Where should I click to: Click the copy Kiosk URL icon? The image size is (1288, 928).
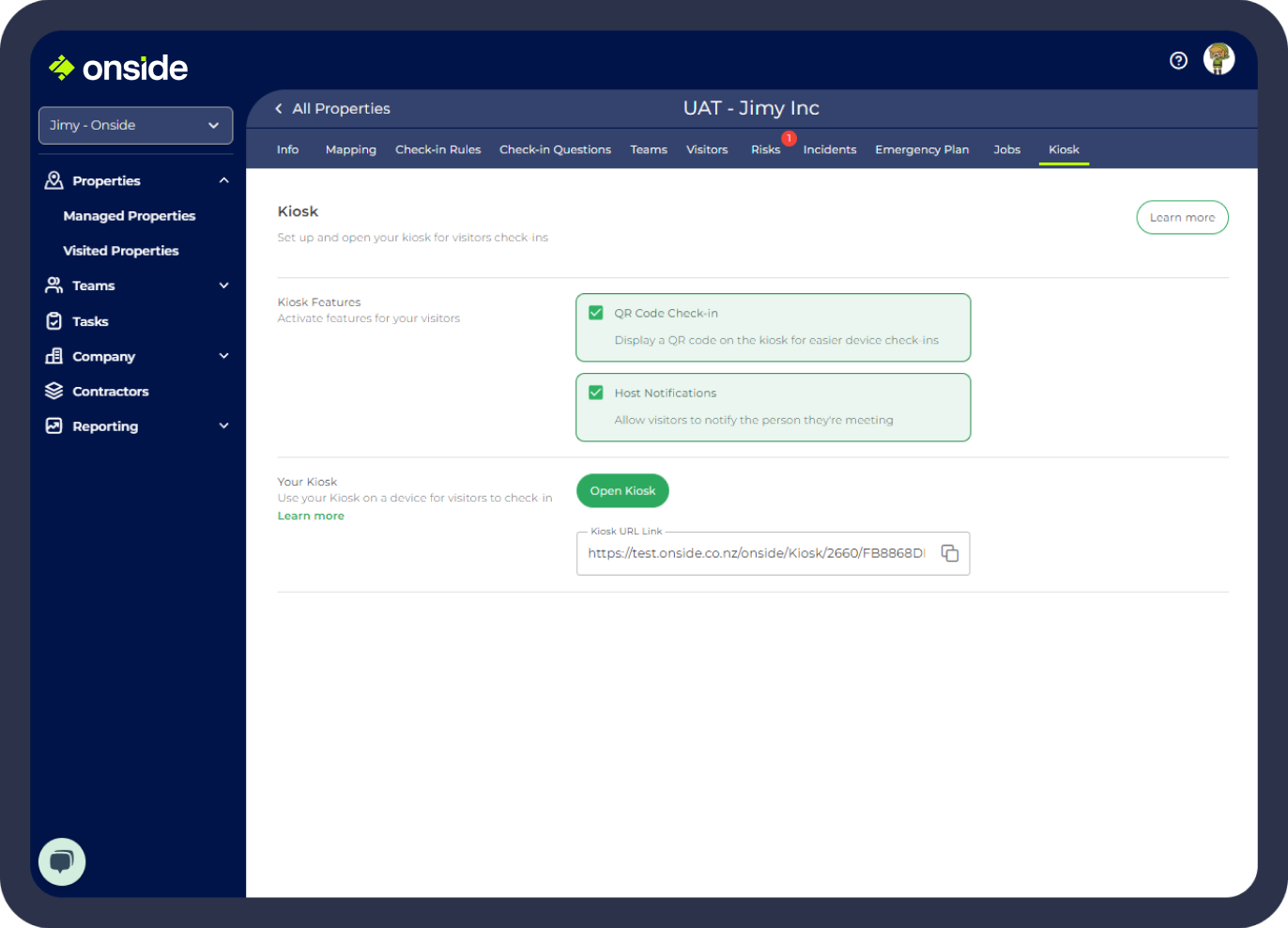tap(949, 553)
